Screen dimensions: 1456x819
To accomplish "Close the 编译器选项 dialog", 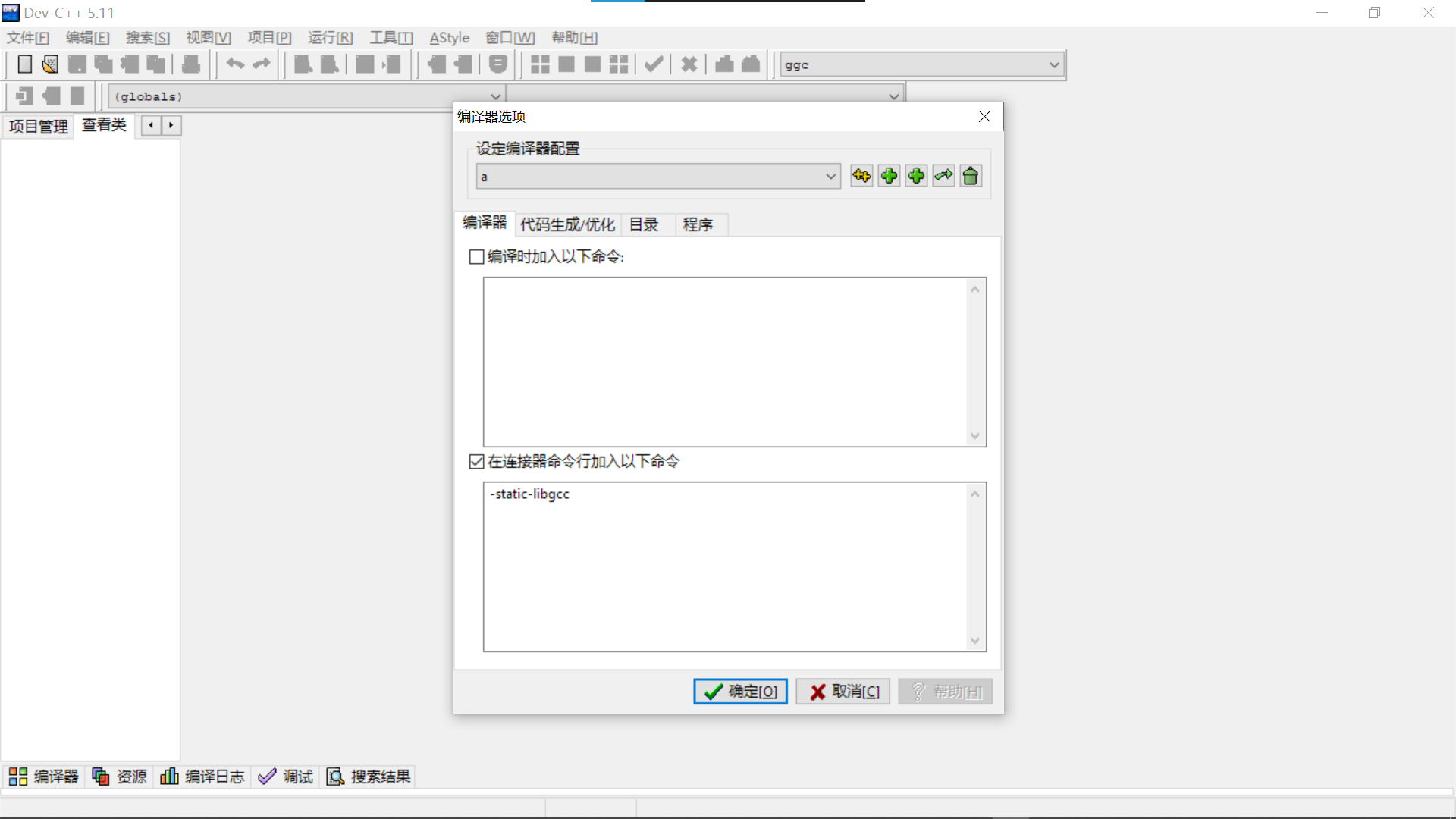I will [x=984, y=117].
